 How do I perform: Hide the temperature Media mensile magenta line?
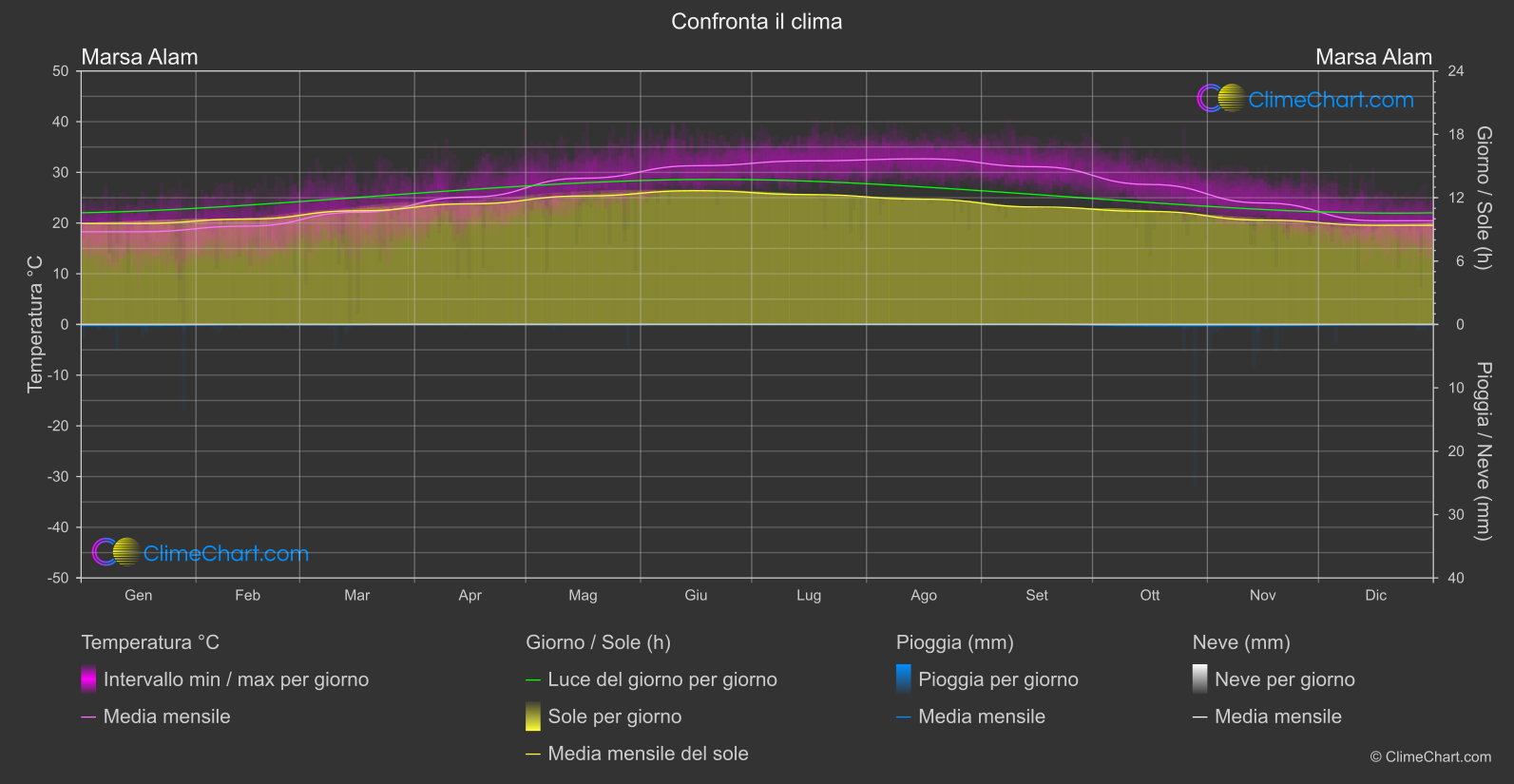pos(156,717)
